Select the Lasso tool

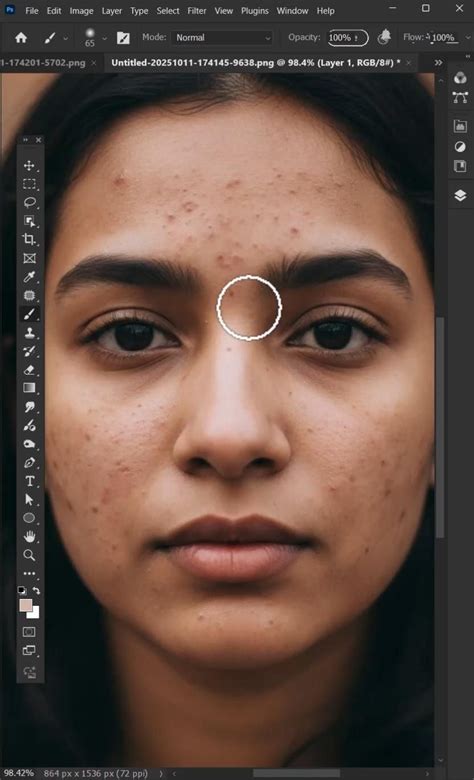pos(29,202)
